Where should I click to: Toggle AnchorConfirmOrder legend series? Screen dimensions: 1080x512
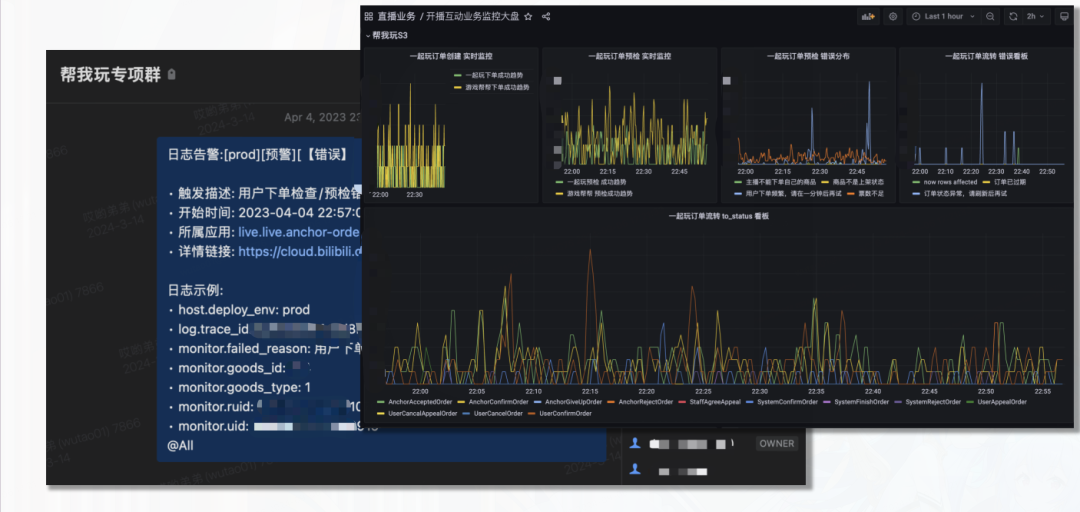click(x=492, y=402)
